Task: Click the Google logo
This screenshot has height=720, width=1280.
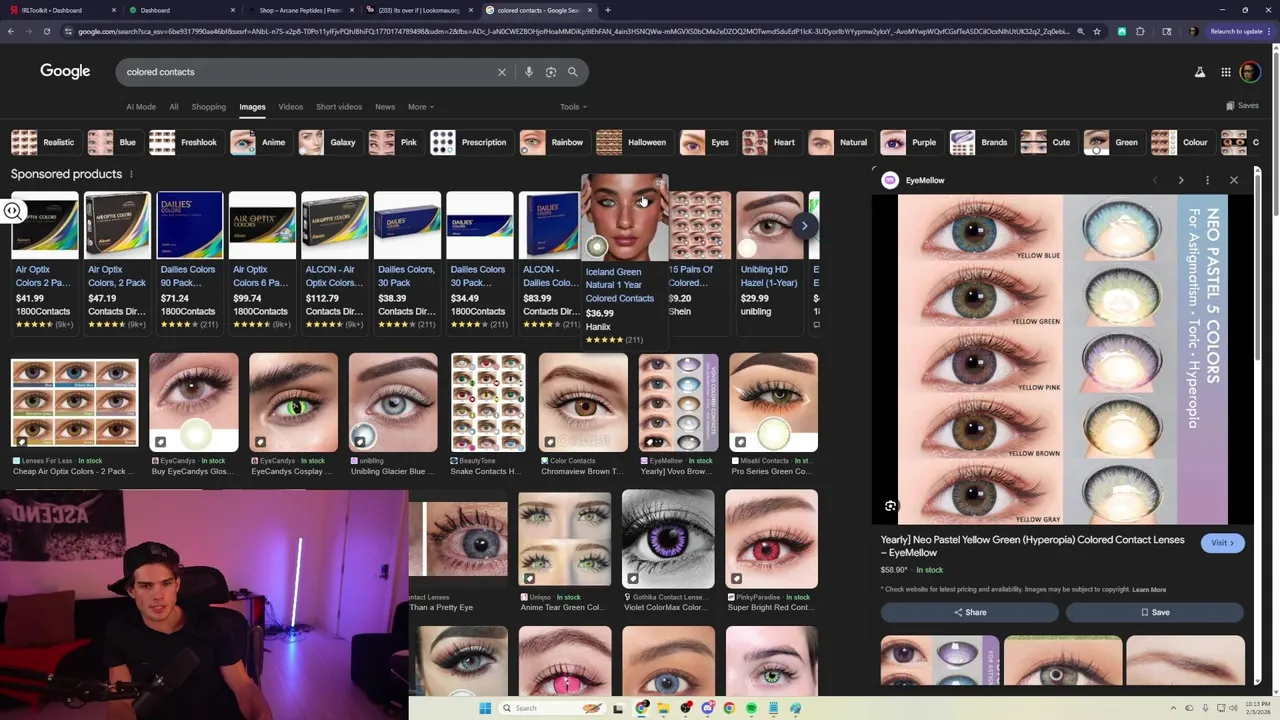Action: [65, 71]
